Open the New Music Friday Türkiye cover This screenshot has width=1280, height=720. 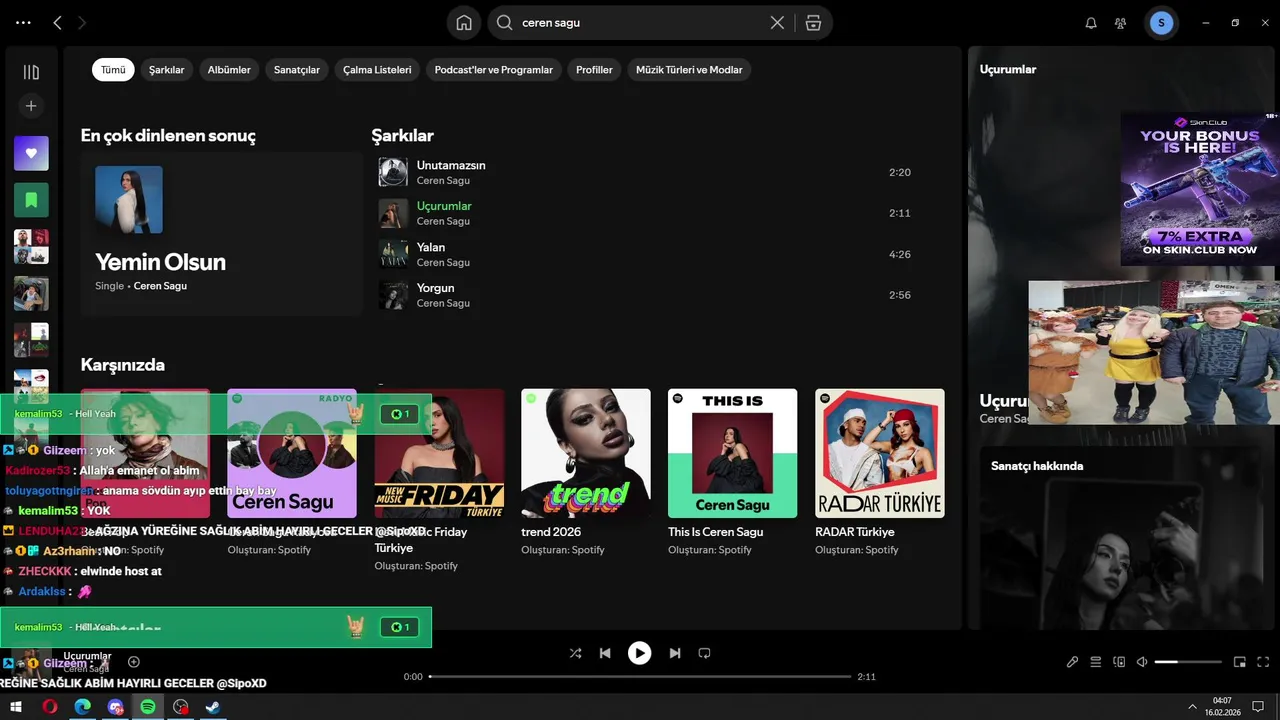440,453
